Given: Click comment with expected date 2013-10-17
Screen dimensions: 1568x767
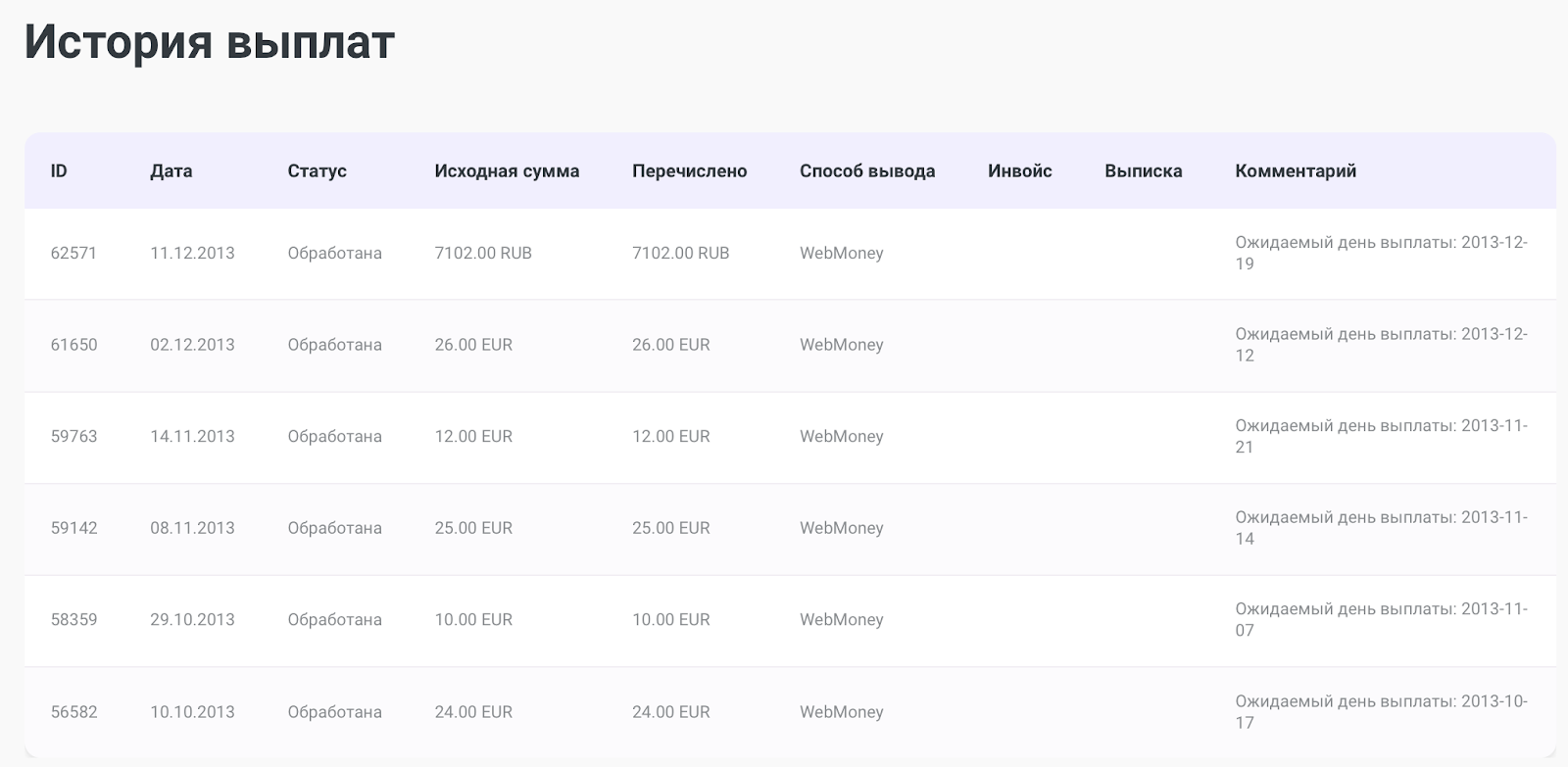Looking at the screenshot, I should [1382, 712].
